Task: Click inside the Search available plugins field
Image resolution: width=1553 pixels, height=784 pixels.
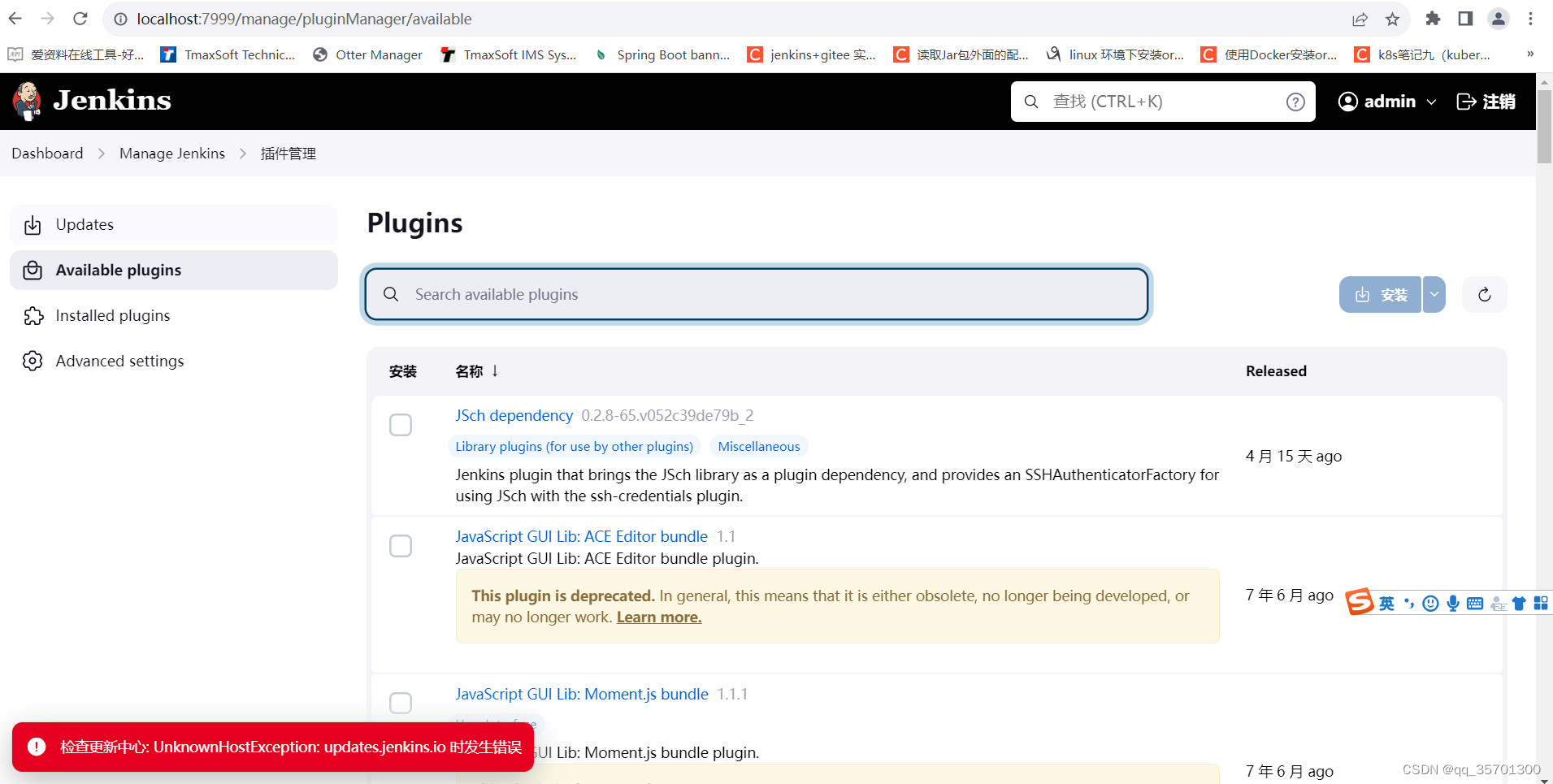Action: tap(756, 294)
